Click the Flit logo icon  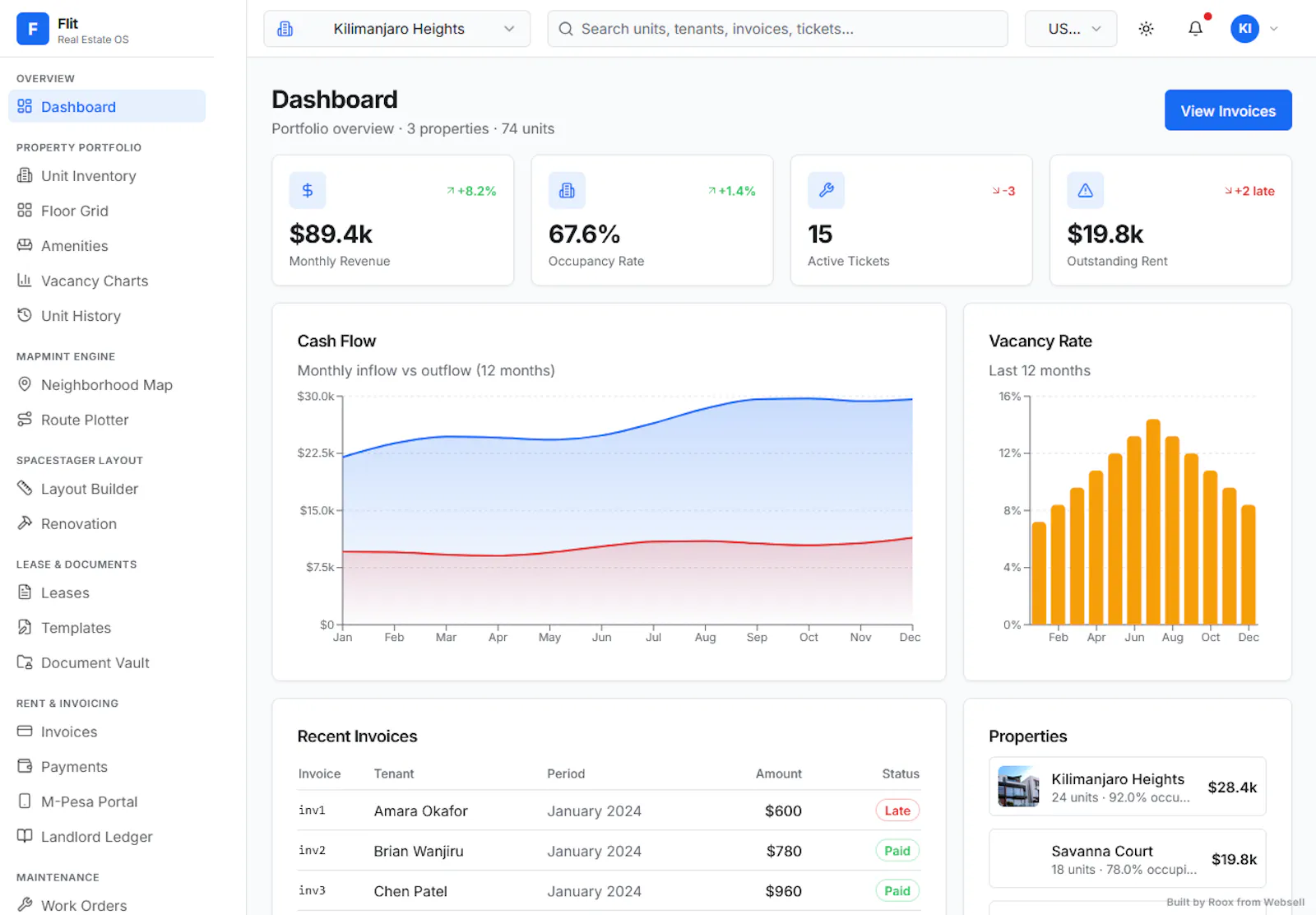point(33,29)
